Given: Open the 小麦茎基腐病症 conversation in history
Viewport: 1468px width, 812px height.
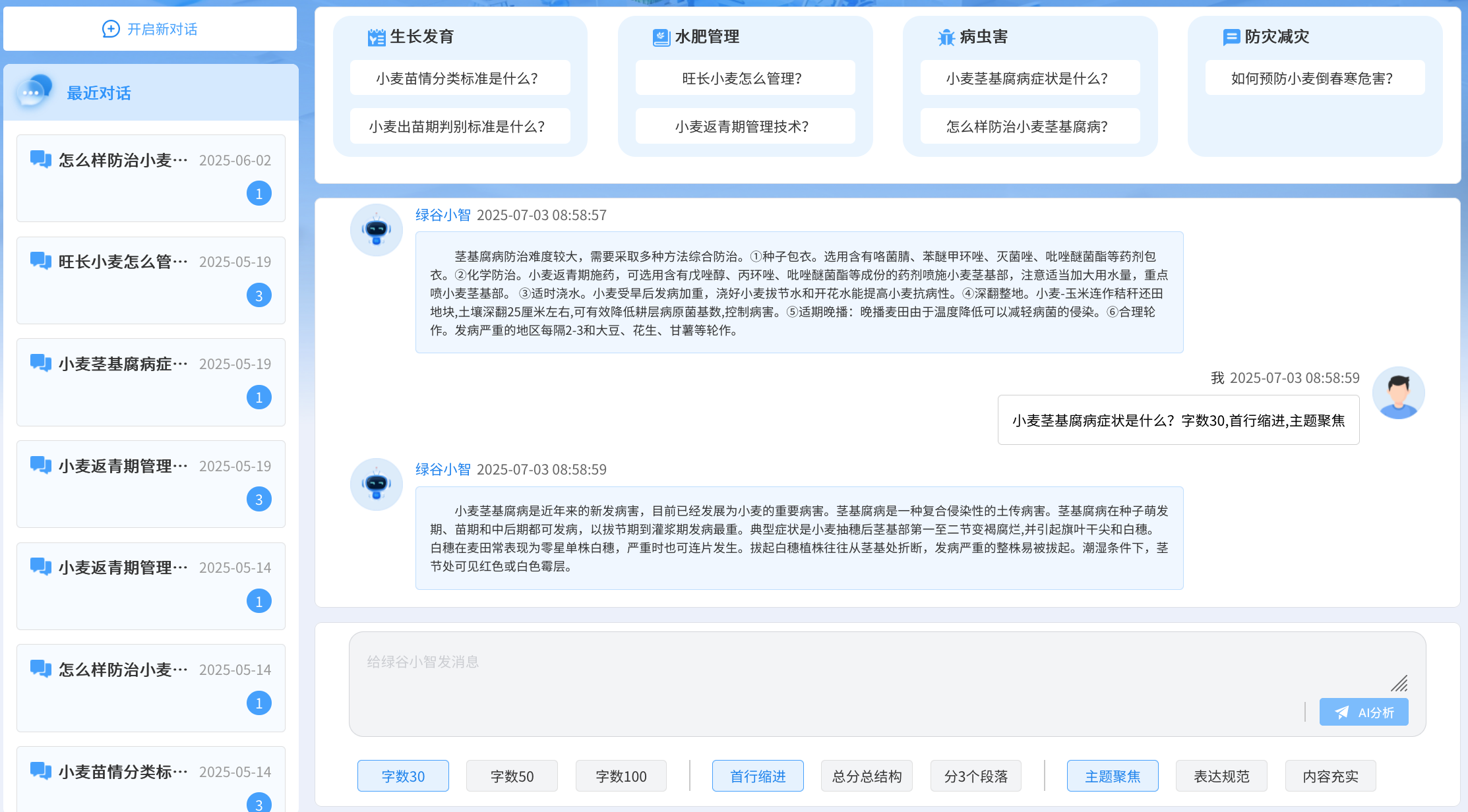Looking at the screenshot, I should coord(151,382).
